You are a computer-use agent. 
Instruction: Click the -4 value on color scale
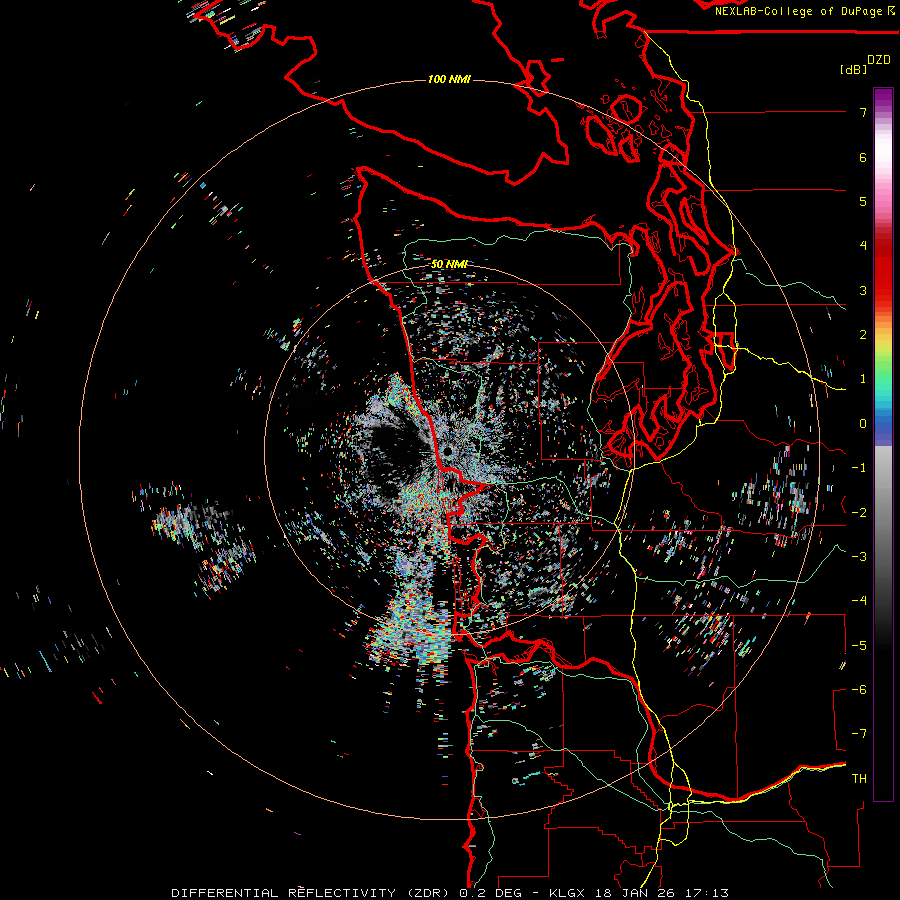pyautogui.click(x=859, y=601)
